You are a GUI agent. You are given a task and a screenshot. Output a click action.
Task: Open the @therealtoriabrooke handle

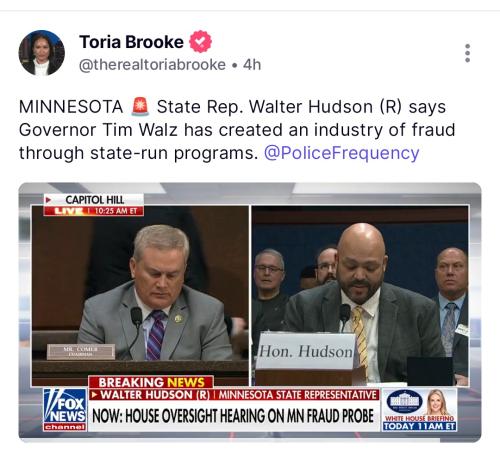click(x=152, y=65)
